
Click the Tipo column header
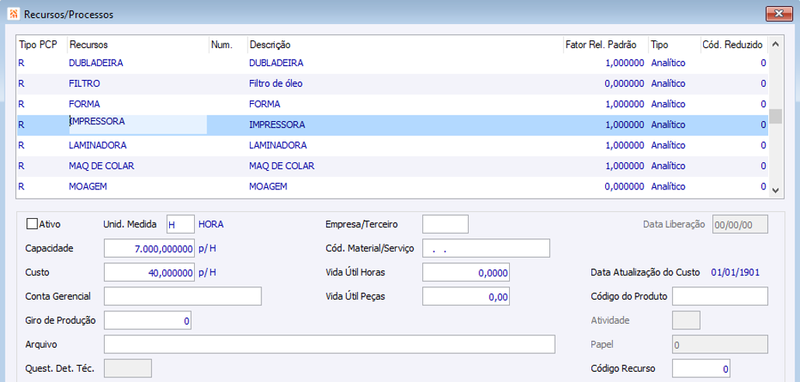coord(674,45)
